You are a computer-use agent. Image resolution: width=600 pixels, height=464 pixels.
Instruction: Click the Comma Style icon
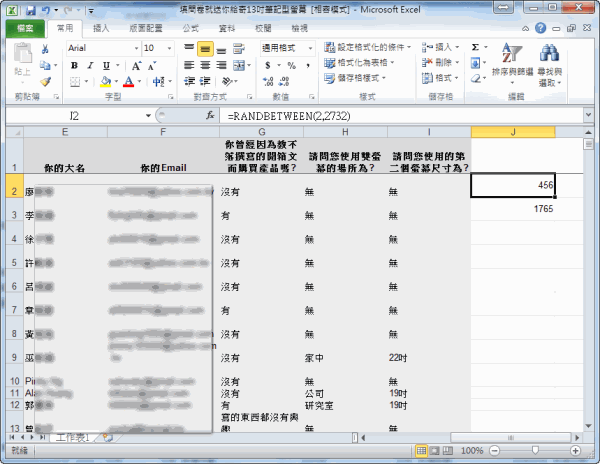308,65
